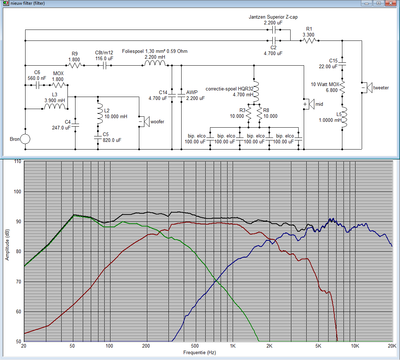Select the mid speaker symbol

tap(309, 104)
